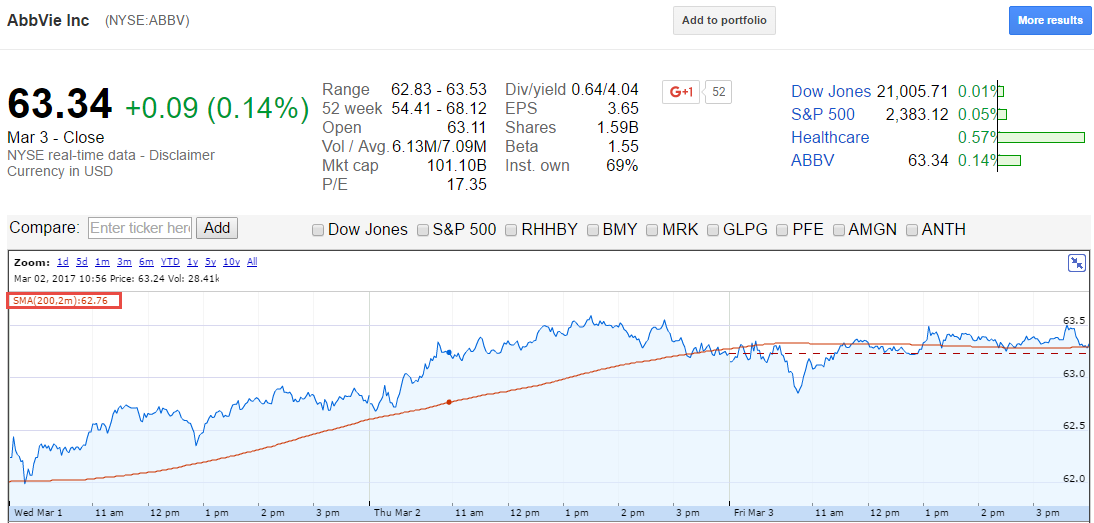Open the Dow Jones index link
The height and width of the screenshot is (523, 1094).
point(831,91)
